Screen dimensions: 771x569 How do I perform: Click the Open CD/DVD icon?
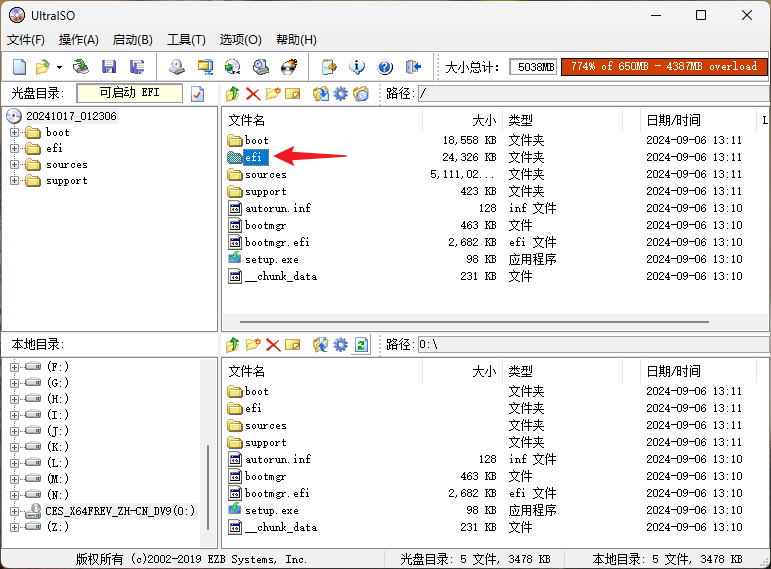click(x=81, y=67)
